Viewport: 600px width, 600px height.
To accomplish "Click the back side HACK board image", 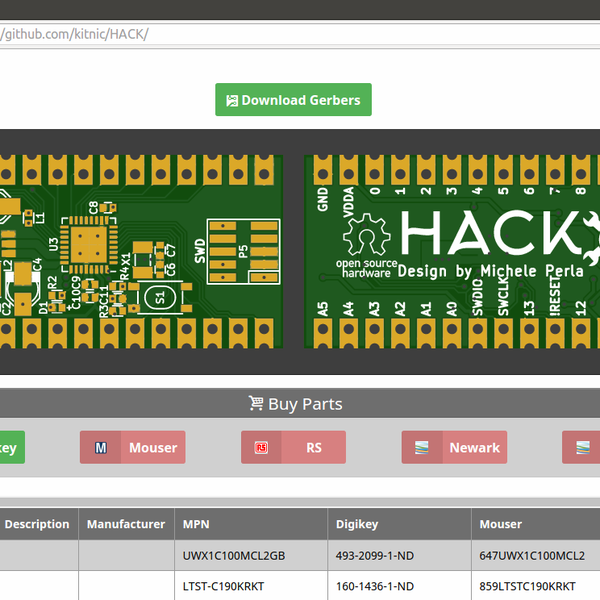I will click(x=452, y=251).
